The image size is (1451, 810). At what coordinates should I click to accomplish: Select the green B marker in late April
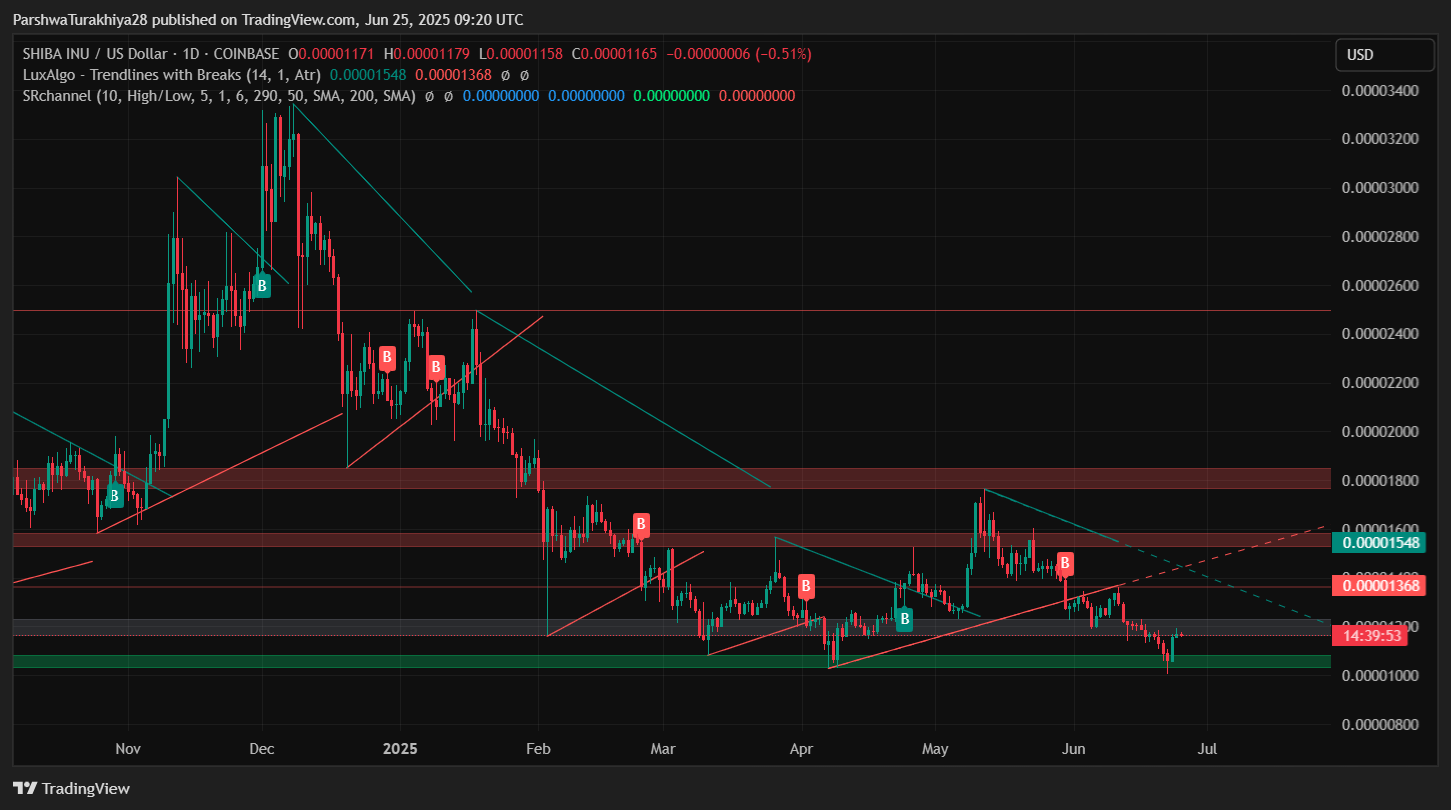click(x=904, y=619)
